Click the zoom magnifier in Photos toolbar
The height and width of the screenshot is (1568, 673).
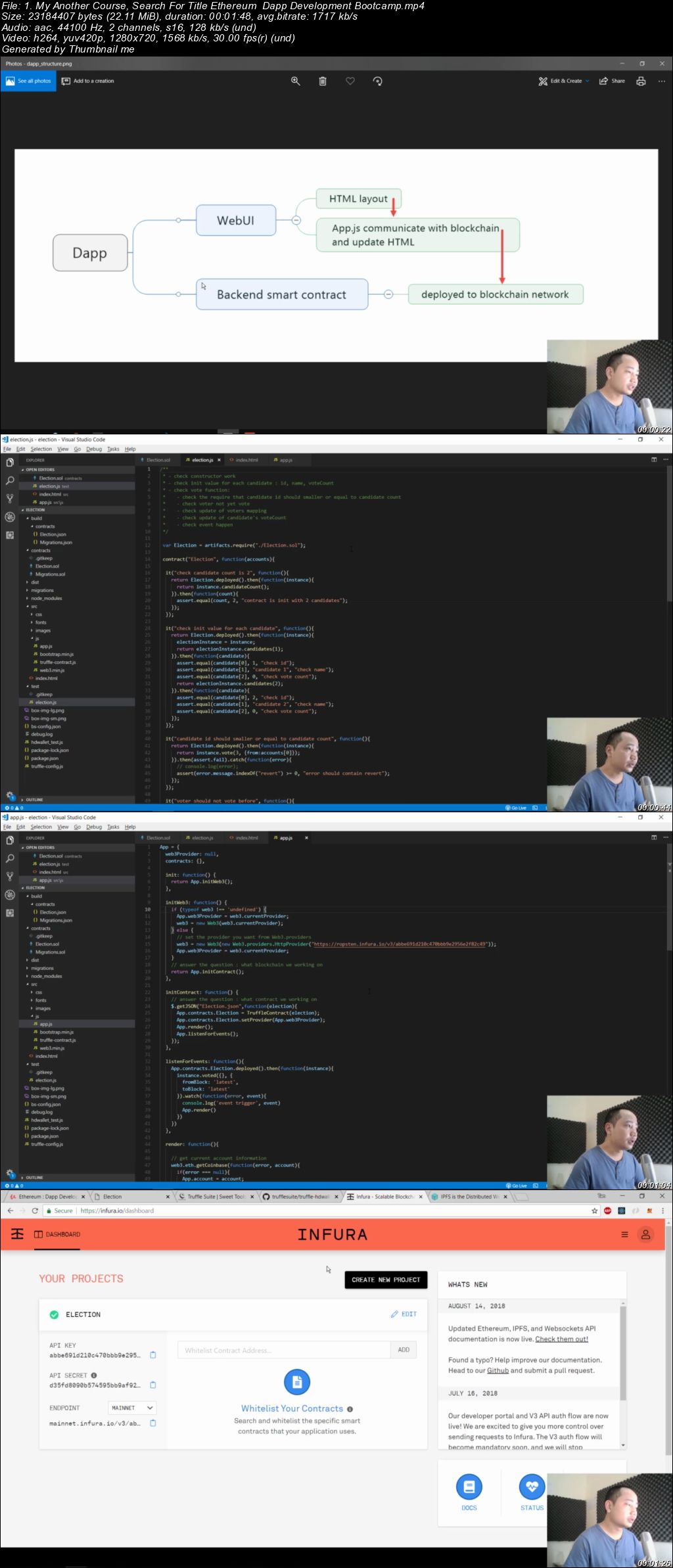296,81
